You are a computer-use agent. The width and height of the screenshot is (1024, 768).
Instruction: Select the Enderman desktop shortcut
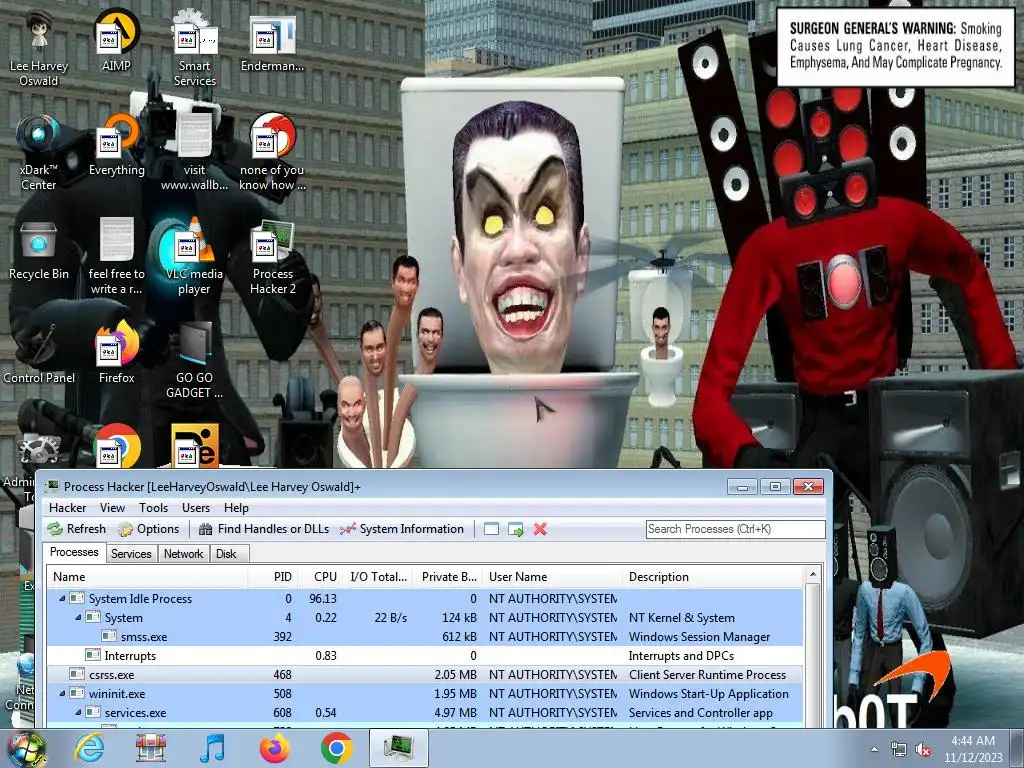[x=272, y=40]
